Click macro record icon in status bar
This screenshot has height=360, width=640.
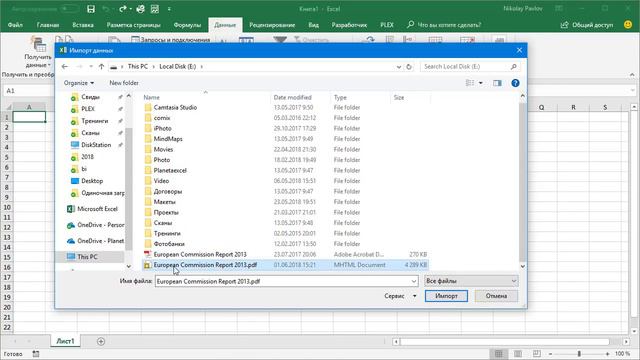pyautogui.click(x=36, y=354)
